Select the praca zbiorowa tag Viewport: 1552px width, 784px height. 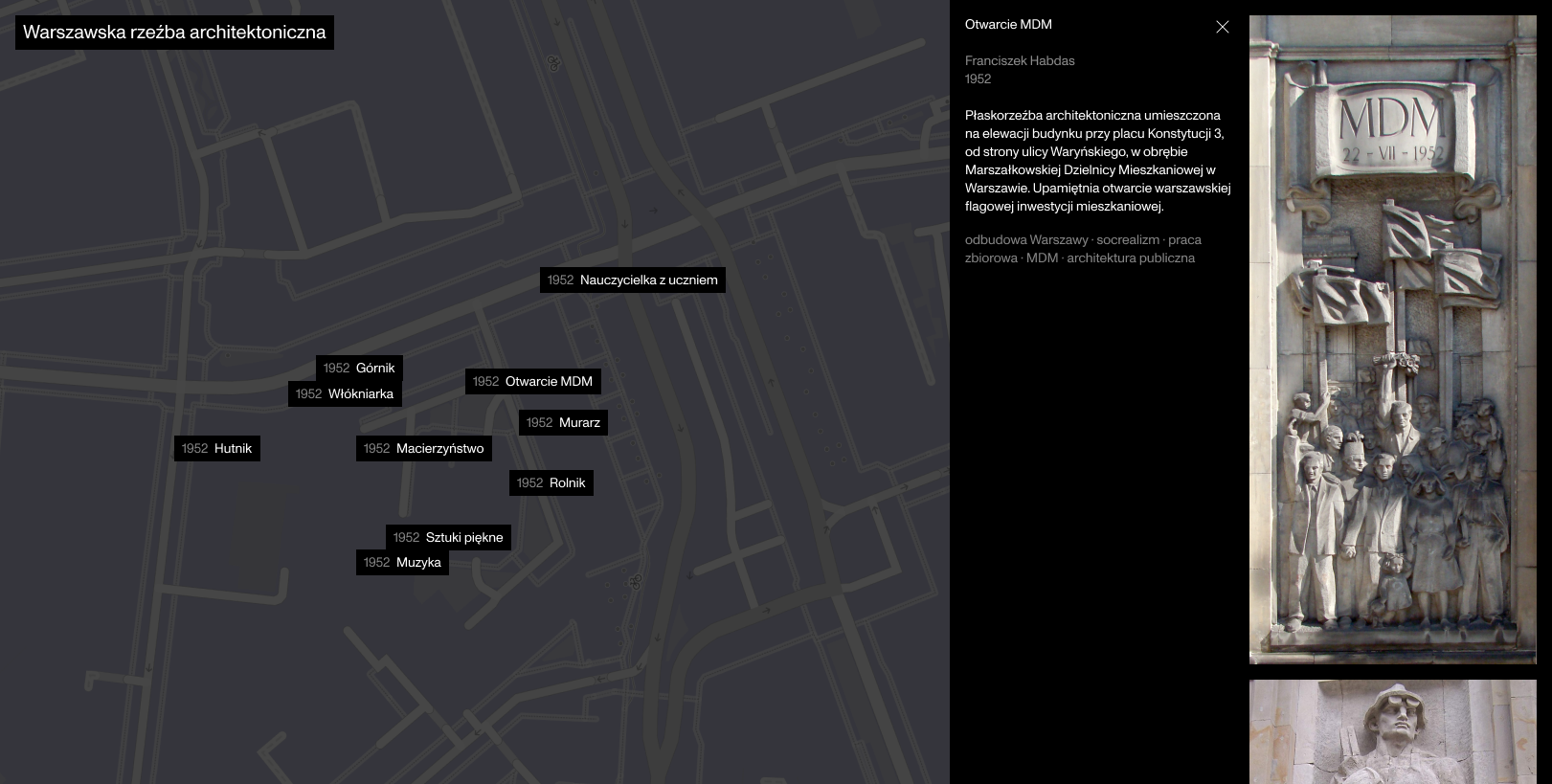coord(1083,249)
